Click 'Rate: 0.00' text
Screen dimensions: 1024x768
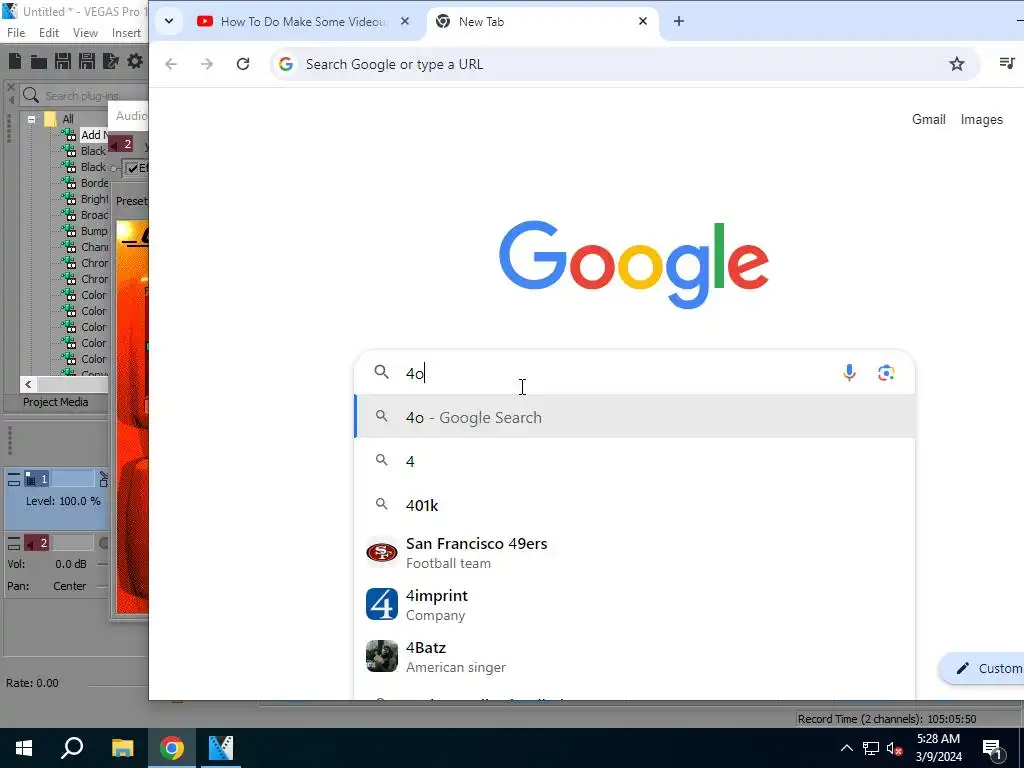tap(32, 683)
